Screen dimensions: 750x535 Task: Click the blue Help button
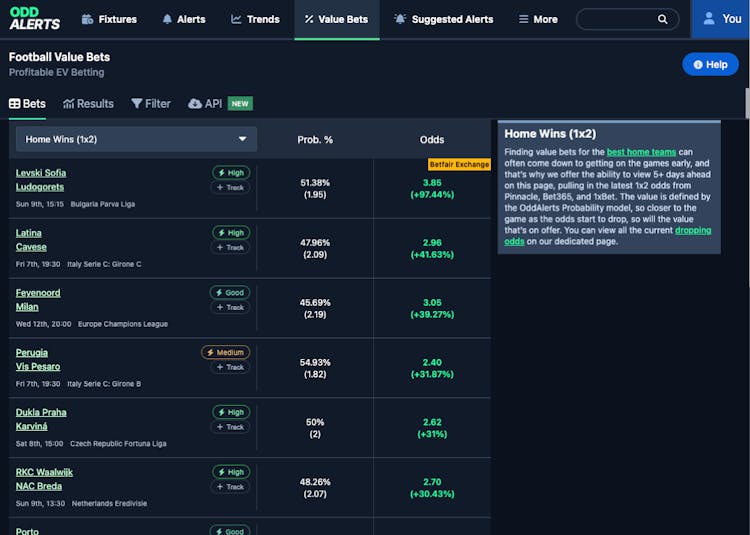click(710, 65)
